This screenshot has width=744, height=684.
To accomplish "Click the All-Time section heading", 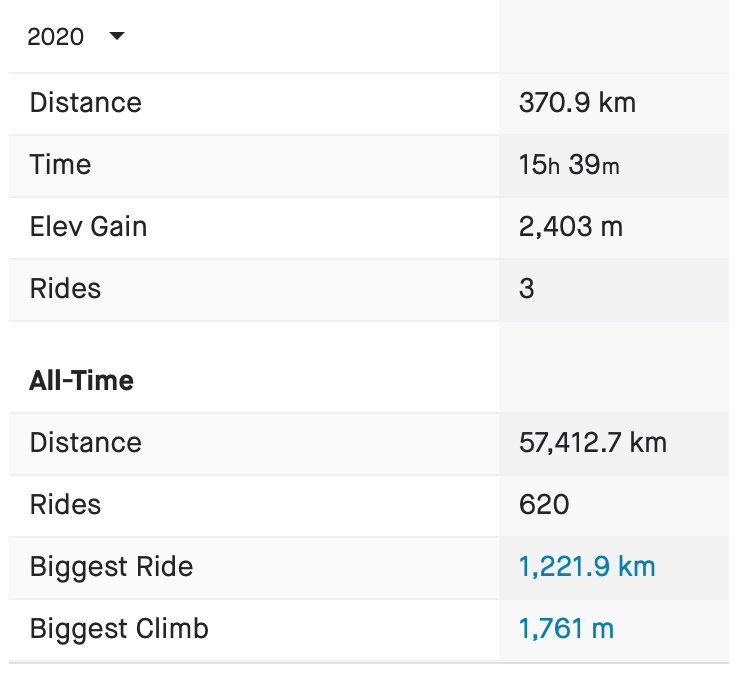I will 82,381.
